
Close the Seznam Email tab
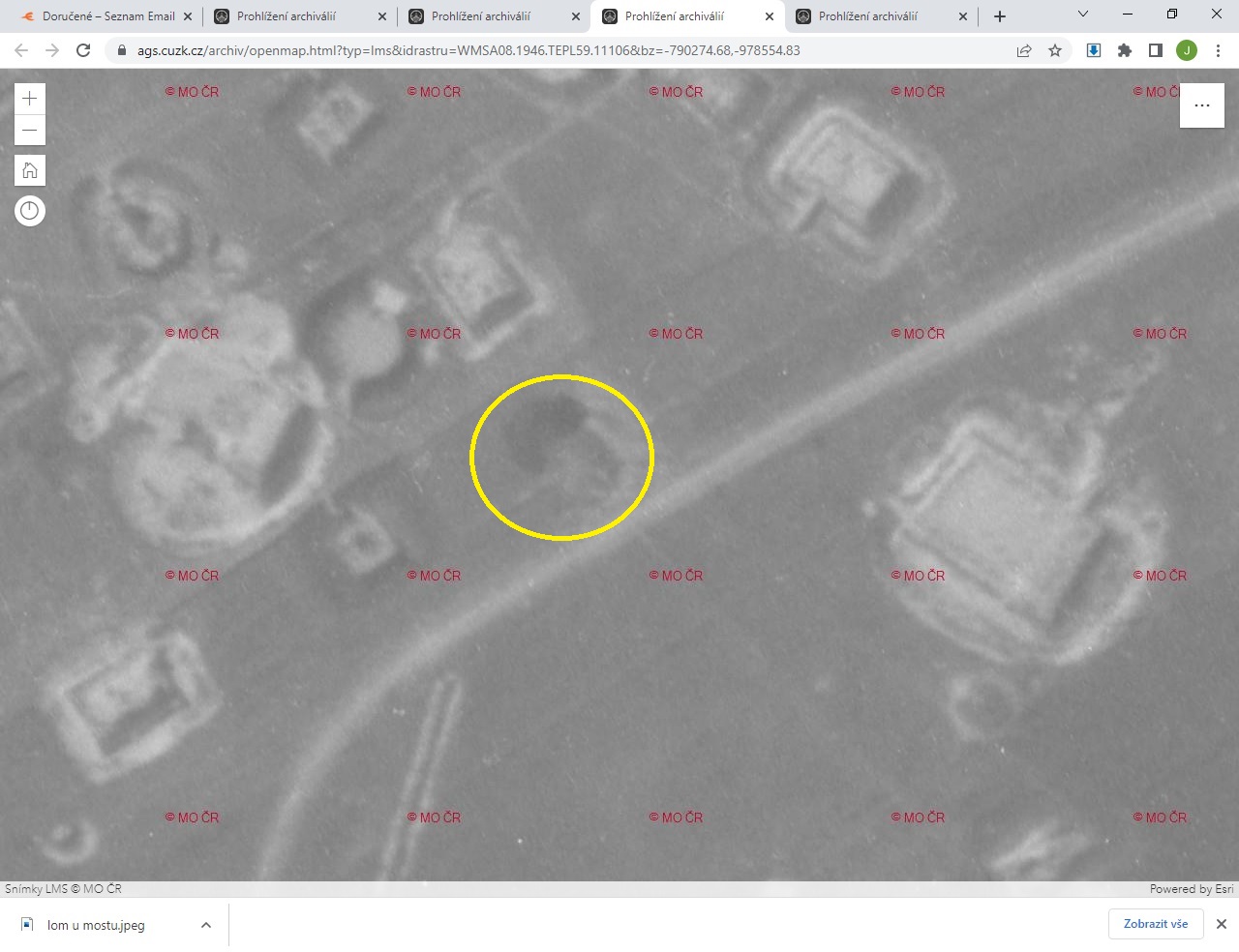tap(188, 16)
